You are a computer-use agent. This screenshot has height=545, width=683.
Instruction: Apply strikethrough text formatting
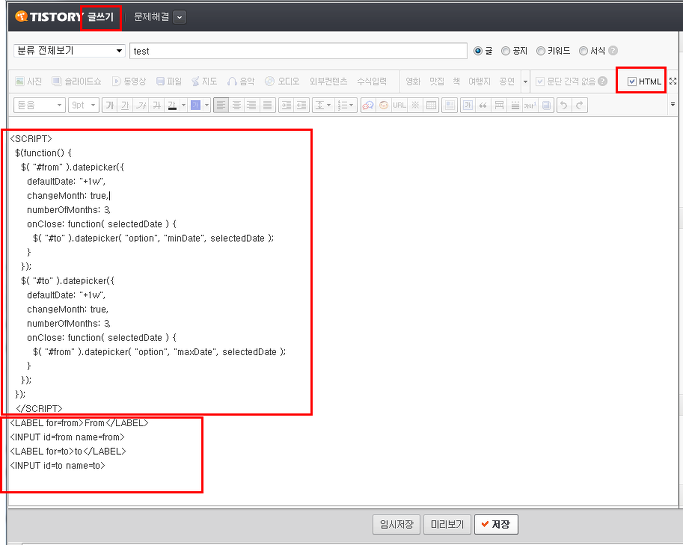(157, 105)
